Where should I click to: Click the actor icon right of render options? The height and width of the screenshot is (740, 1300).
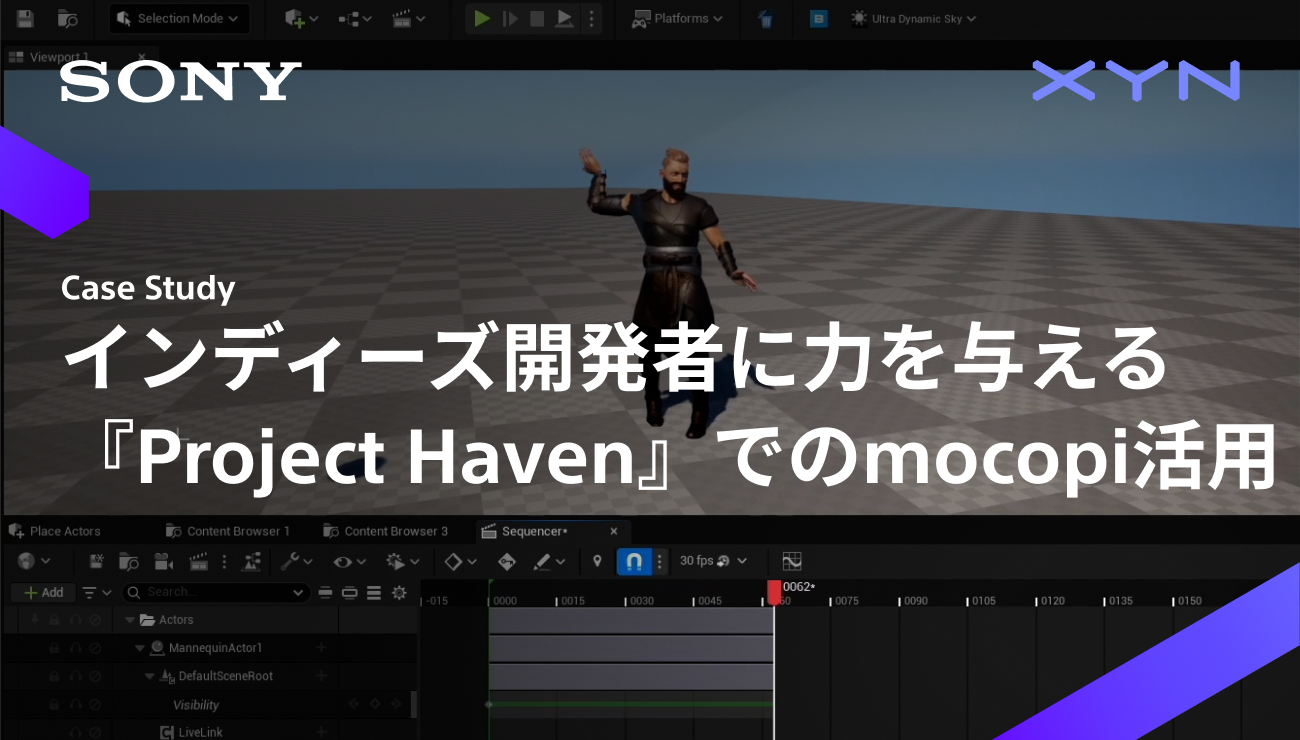pyautogui.click(x=252, y=562)
